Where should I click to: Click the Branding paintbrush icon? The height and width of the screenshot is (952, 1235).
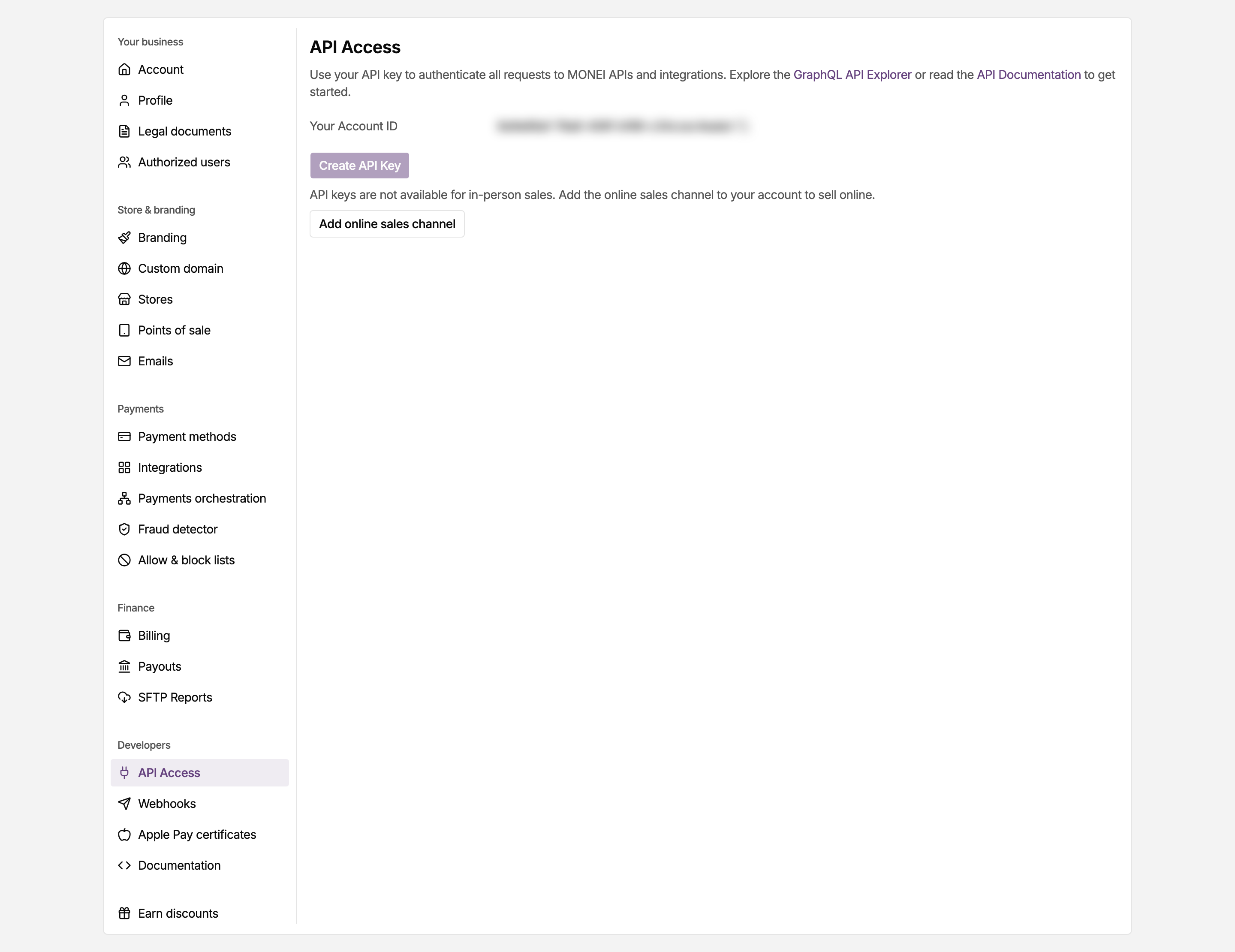click(x=124, y=238)
